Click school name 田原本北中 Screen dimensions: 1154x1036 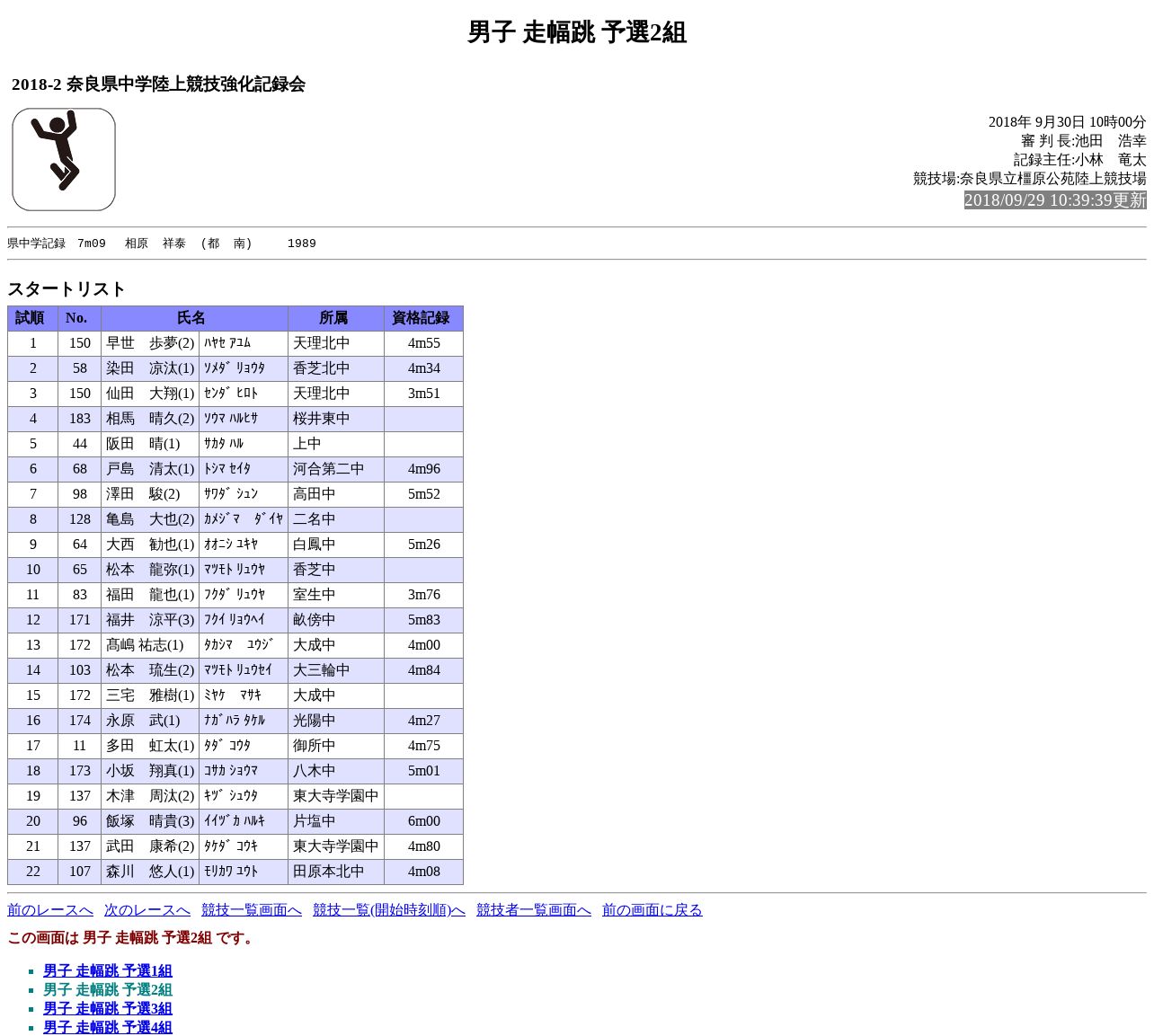click(x=329, y=872)
